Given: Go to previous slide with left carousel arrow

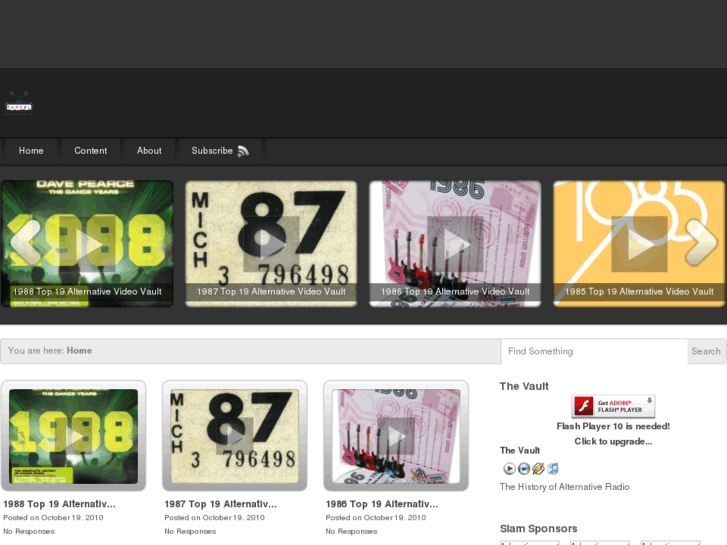Looking at the screenshot, I should (x=24, y=241).
